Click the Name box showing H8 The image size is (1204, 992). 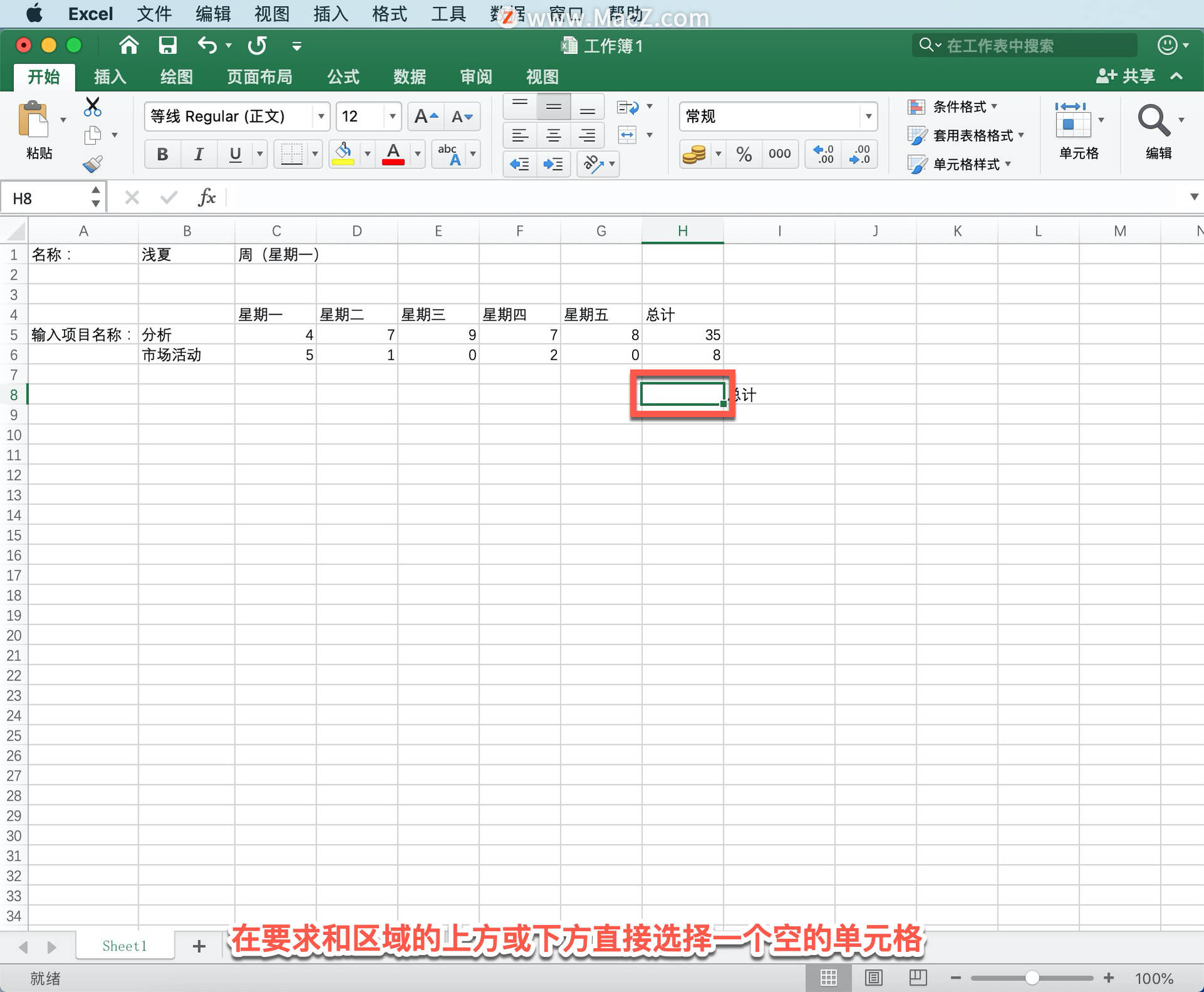point(44,198)
